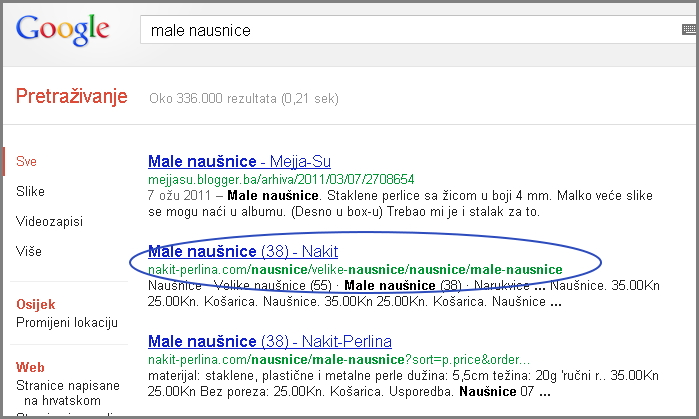Open 'Male naušnice - Mejja-Su' result
Image resolution: width=699 pixels, height=419 pixels.
pos(239,161)
